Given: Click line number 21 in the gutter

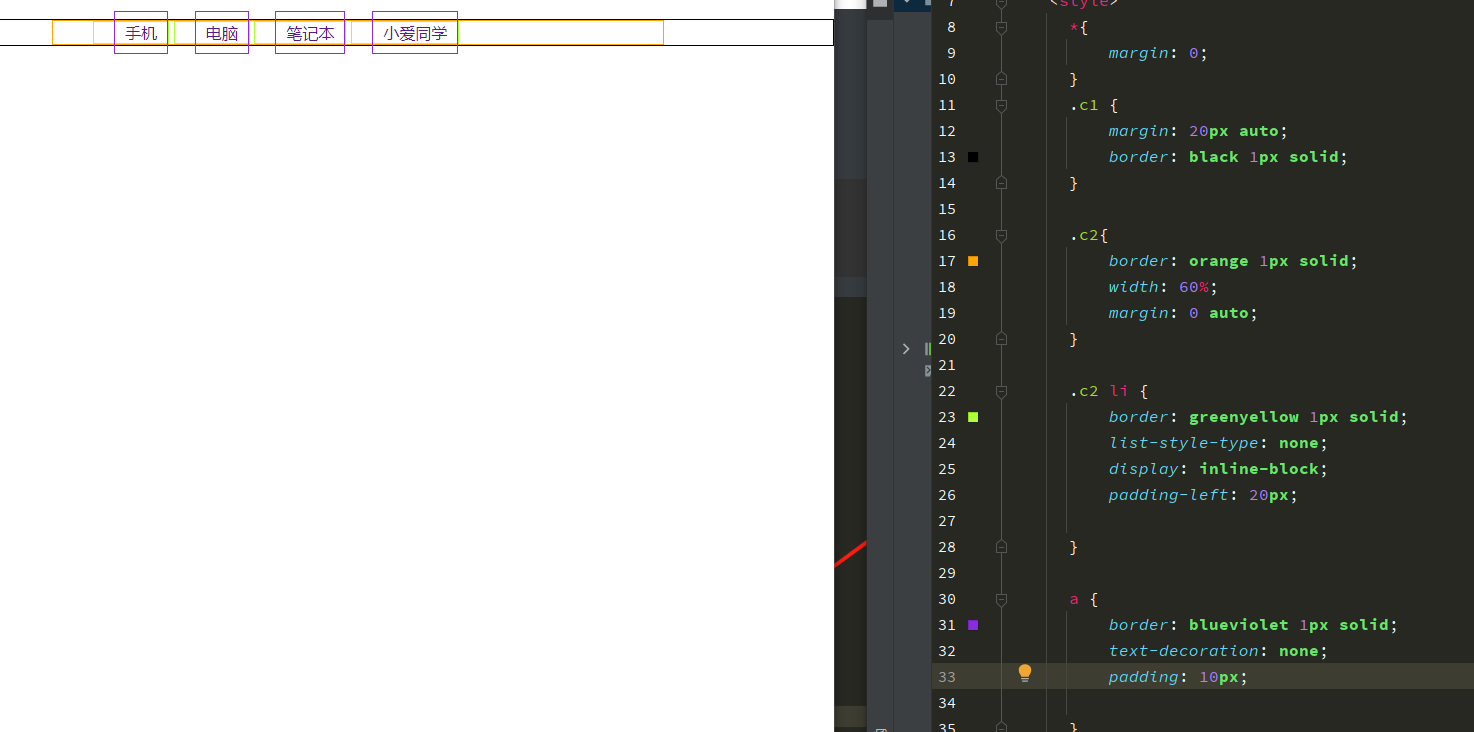Looking at the screenshot, I should pos(946,365).
